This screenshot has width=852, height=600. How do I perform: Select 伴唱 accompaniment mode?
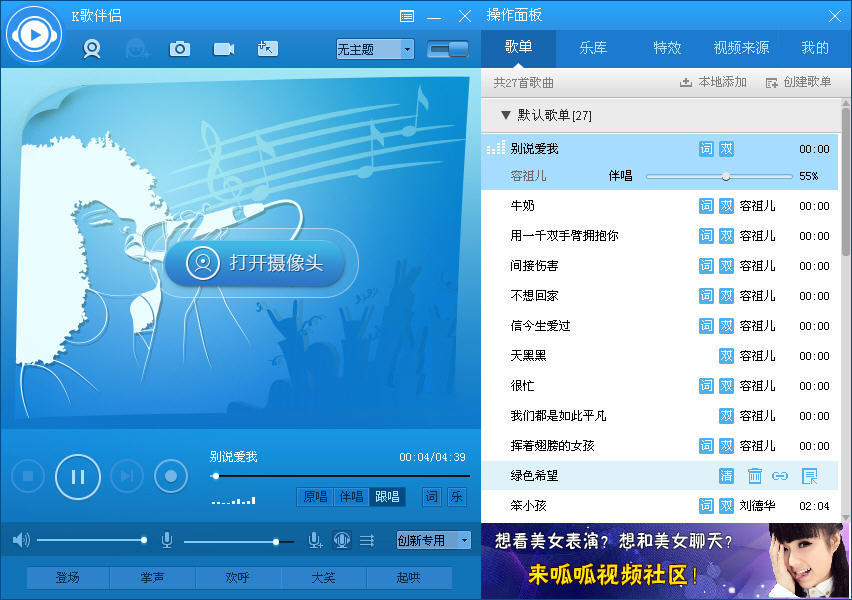pos(351,496)
